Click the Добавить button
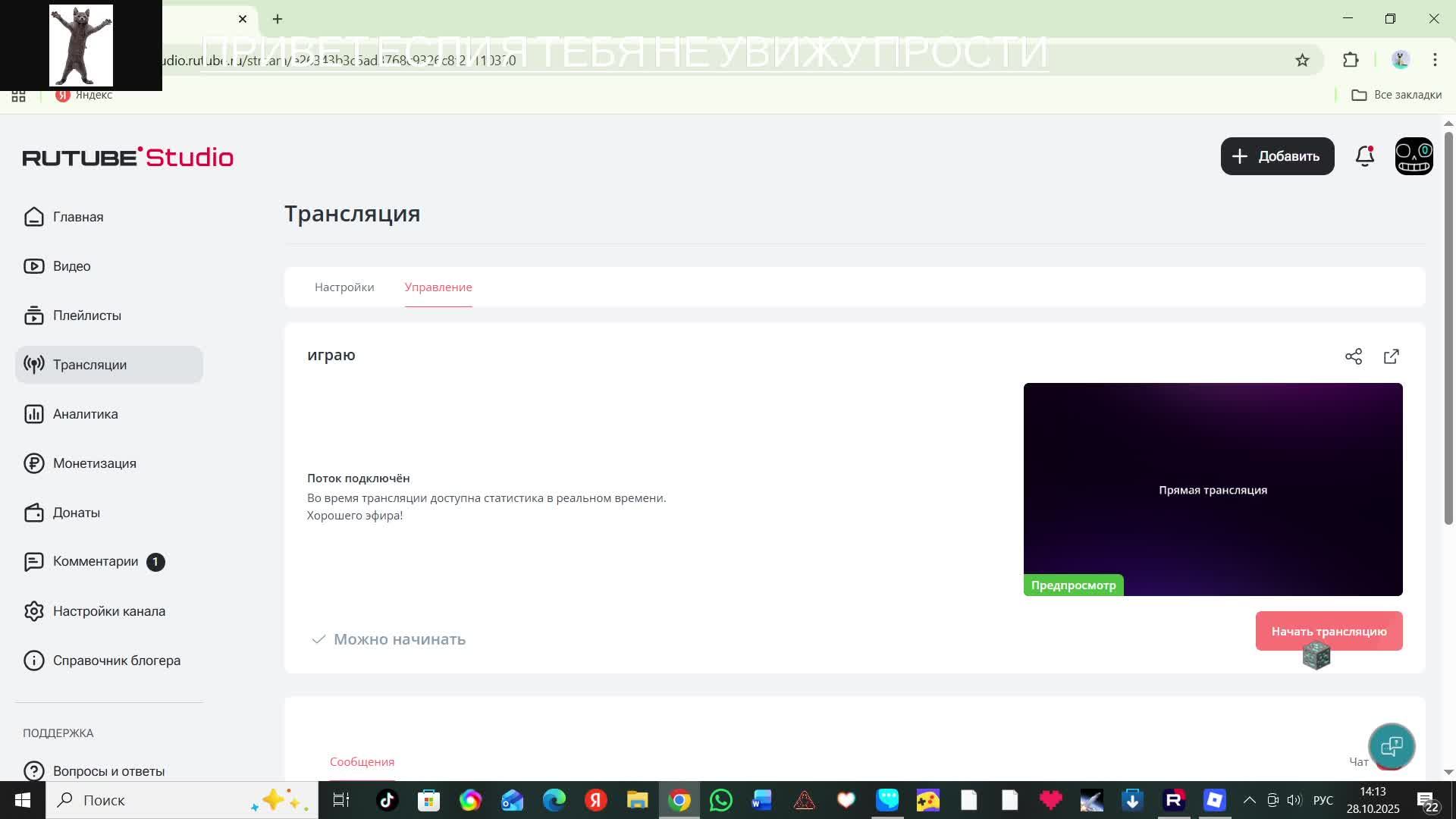The width and height of the screenshot is (1456, 819). [1277, 156]
